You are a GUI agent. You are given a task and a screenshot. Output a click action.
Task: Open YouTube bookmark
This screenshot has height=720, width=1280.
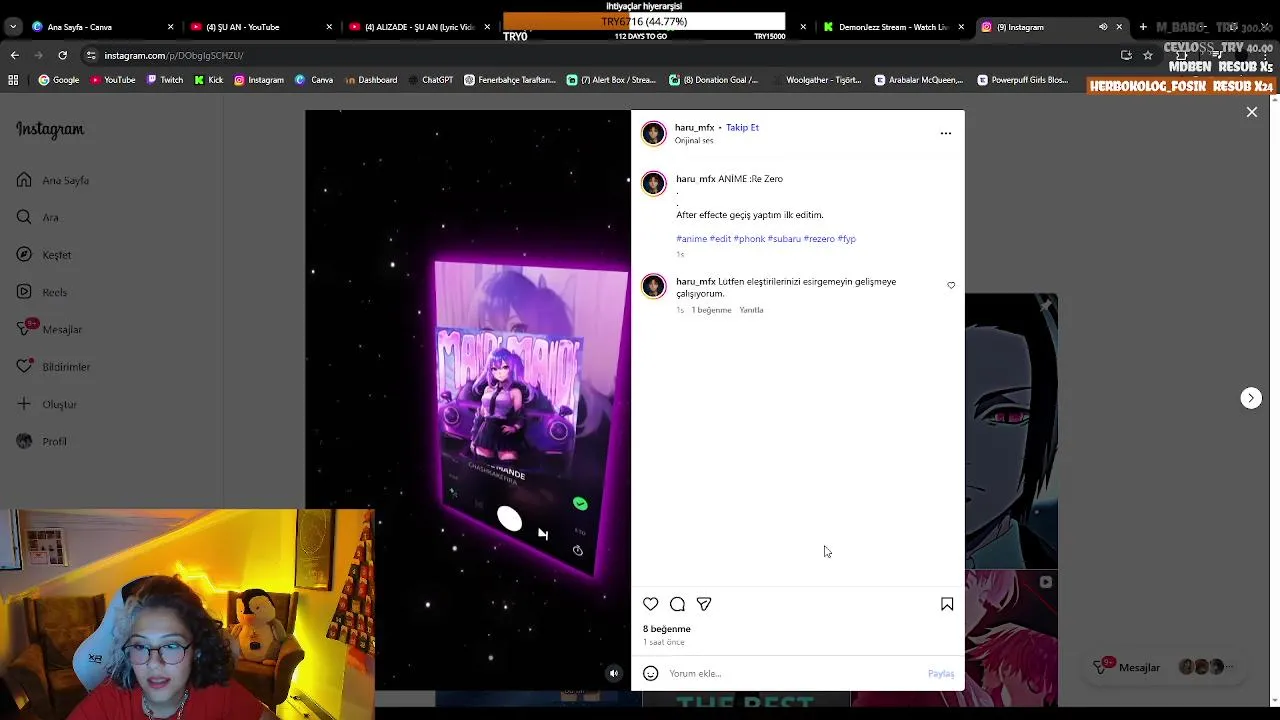pos(112,80)
